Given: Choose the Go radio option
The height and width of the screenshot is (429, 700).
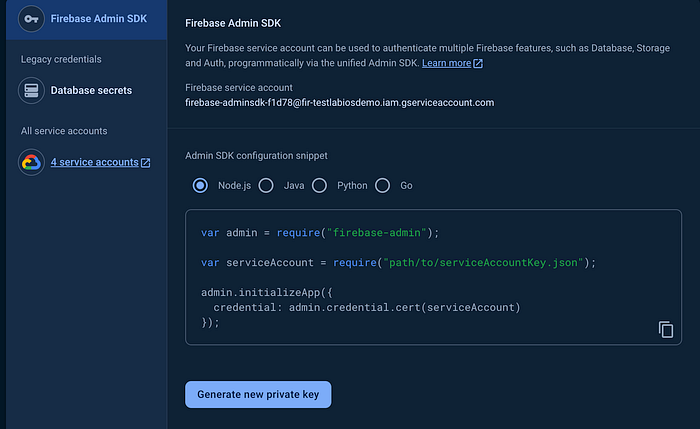Looking at the screenshot, I should point(383,185).
